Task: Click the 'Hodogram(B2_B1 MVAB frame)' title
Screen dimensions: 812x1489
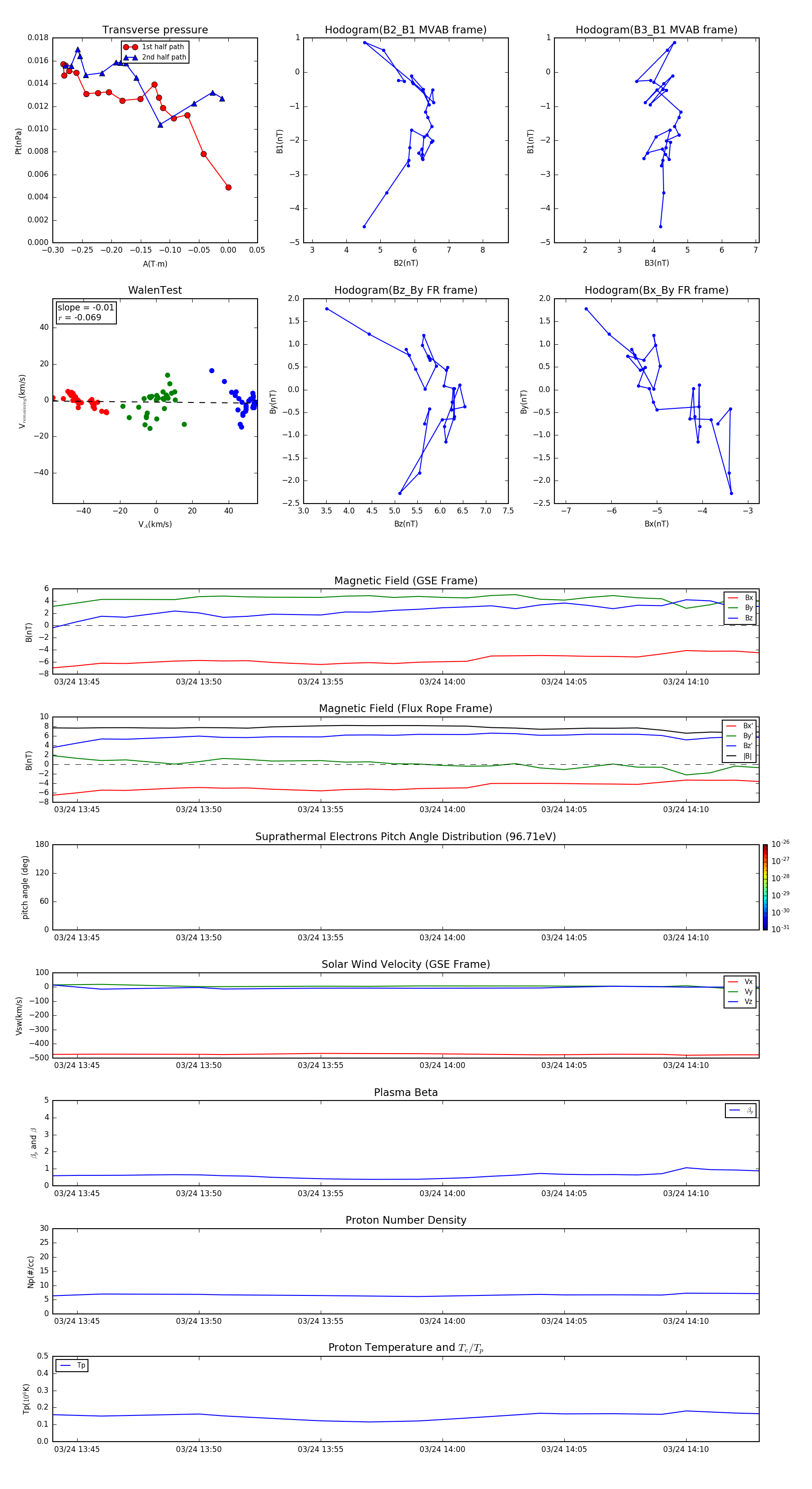Action: [406, 30]
